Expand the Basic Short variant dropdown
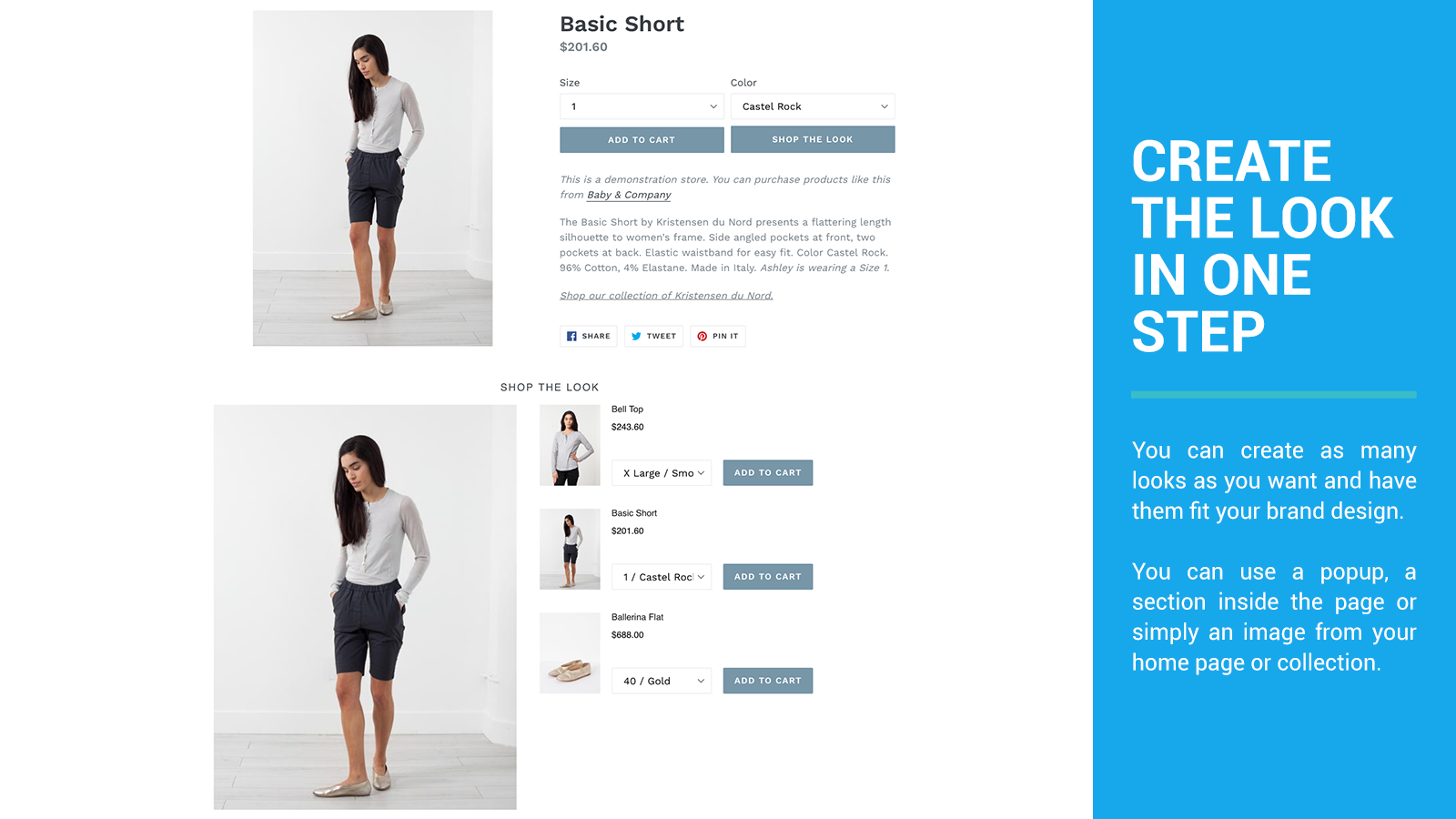This screenshot has width=1456, height=819. (x=662, y=577)
